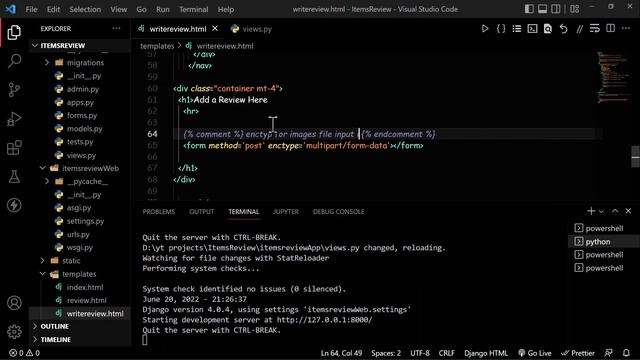This screenshot has width=640, height=360.
Task: Collapse the itemsreviewWeb folder
Action: [x=42, y=168]
